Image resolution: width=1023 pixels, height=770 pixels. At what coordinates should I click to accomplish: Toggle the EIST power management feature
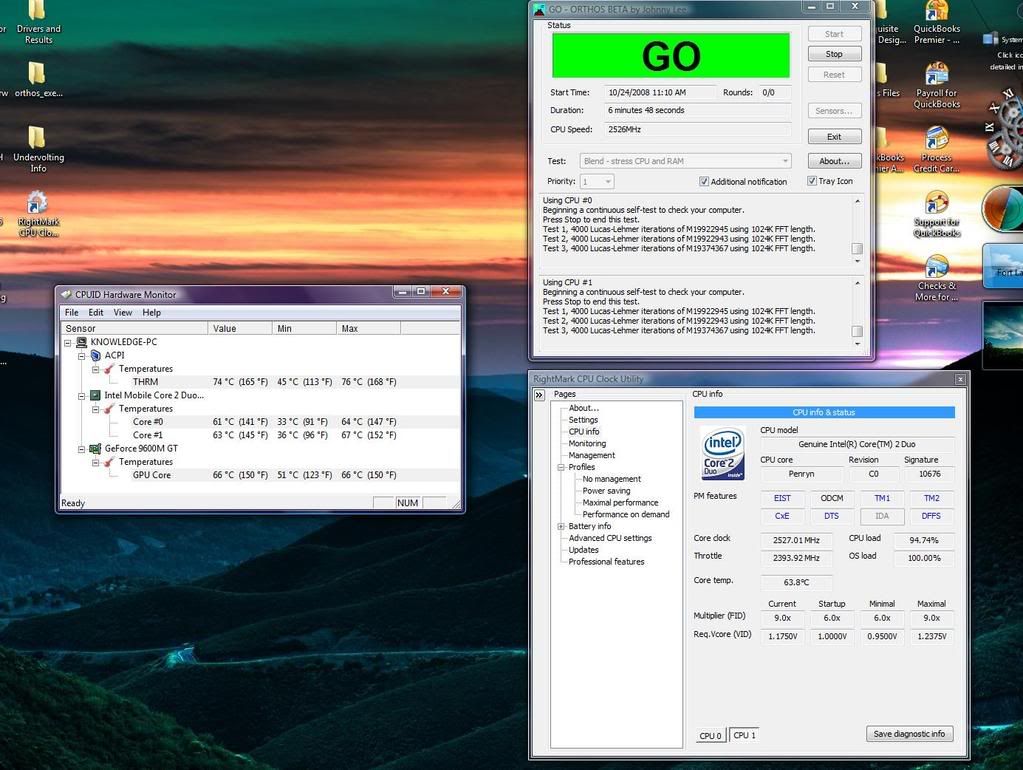[x=782, y=498]
